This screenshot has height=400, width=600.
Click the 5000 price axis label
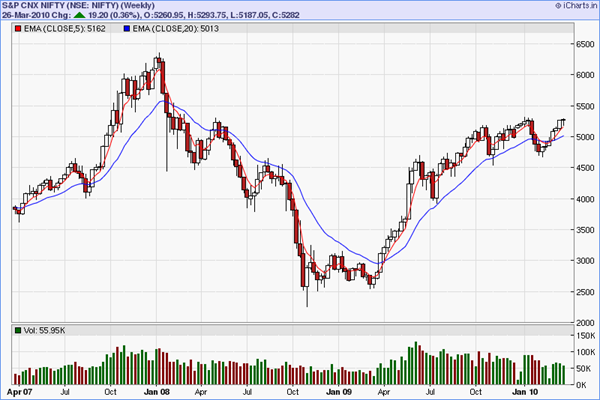[x=585, y=137]
